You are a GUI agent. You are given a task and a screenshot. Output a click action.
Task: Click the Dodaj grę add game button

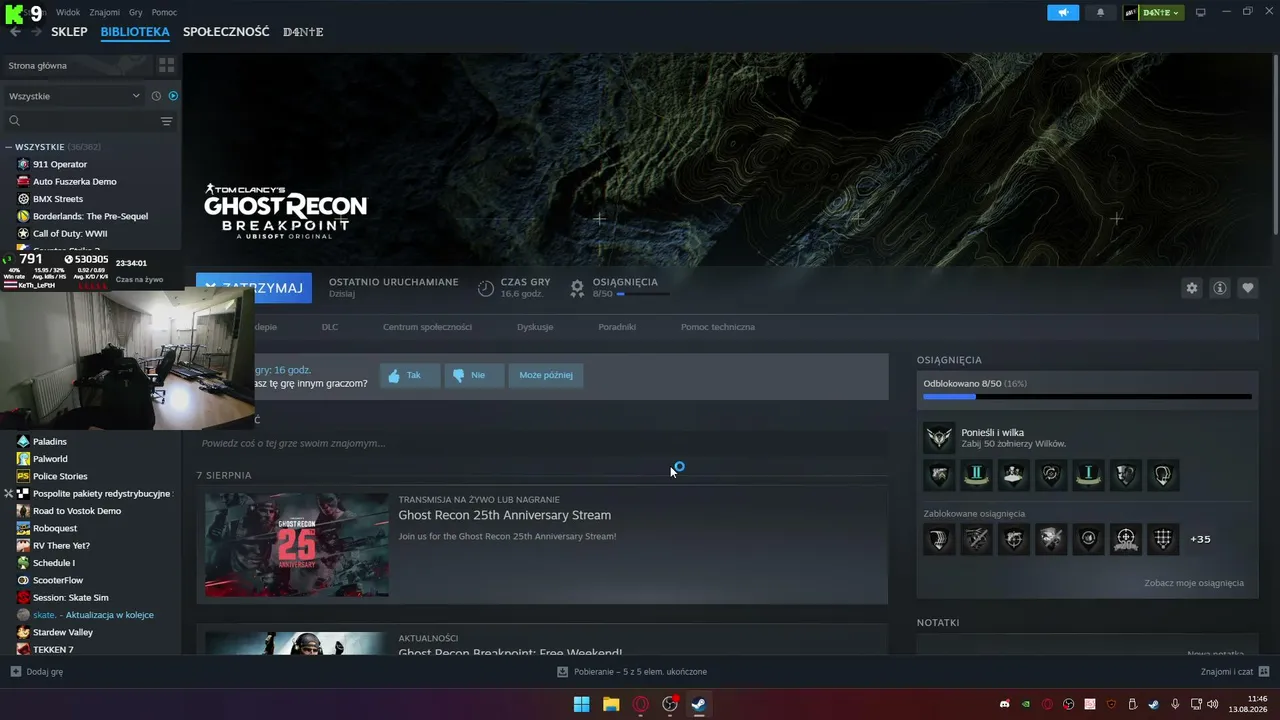click(x=37, y=672)
